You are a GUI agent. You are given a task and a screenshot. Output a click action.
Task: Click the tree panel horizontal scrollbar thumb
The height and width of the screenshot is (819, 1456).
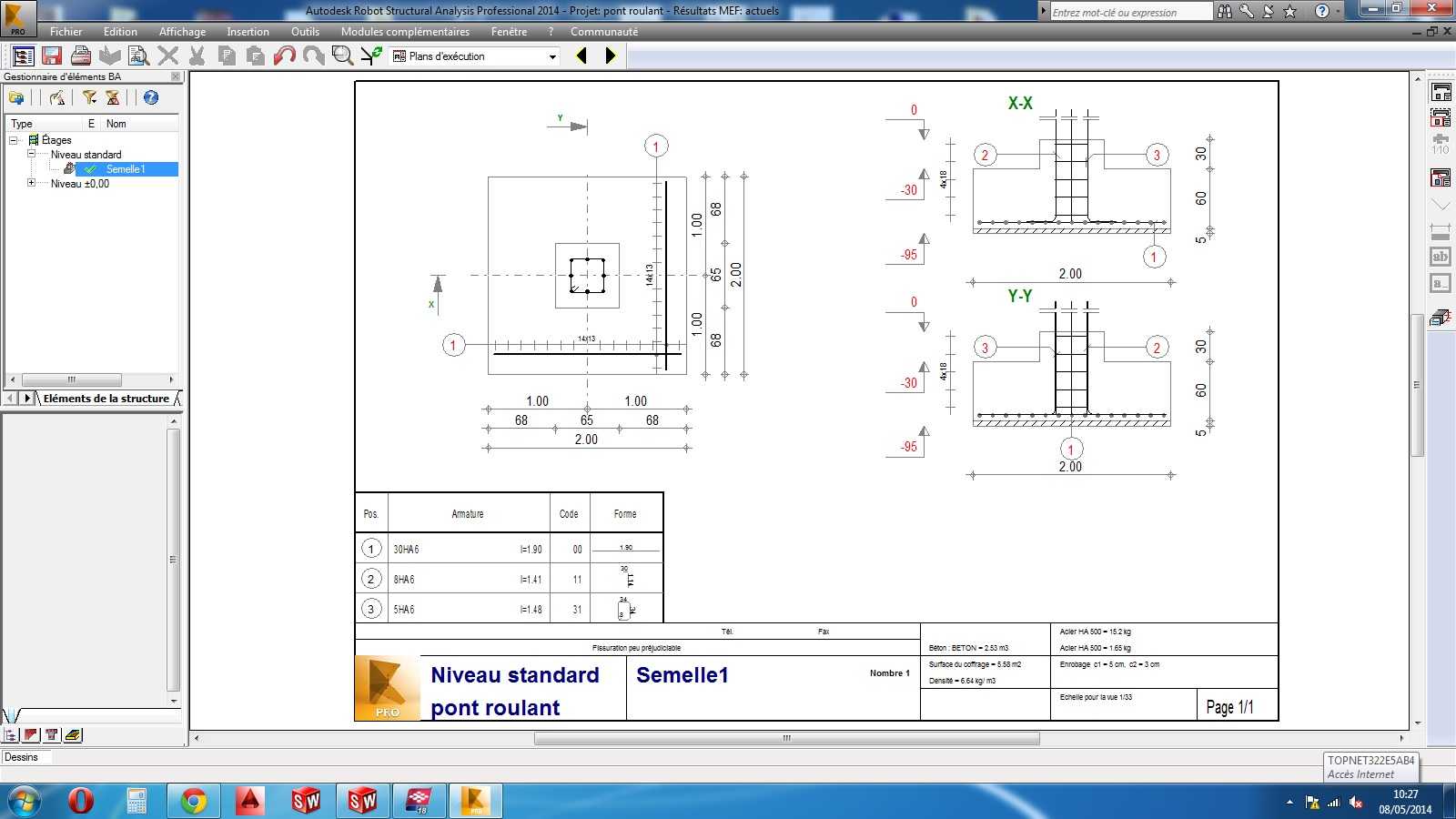[71, 379]
